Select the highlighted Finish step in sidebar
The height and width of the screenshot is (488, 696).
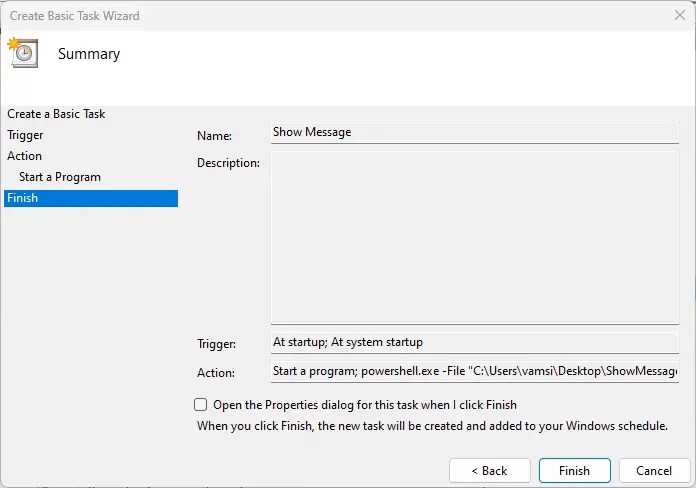tap(90, 198)
